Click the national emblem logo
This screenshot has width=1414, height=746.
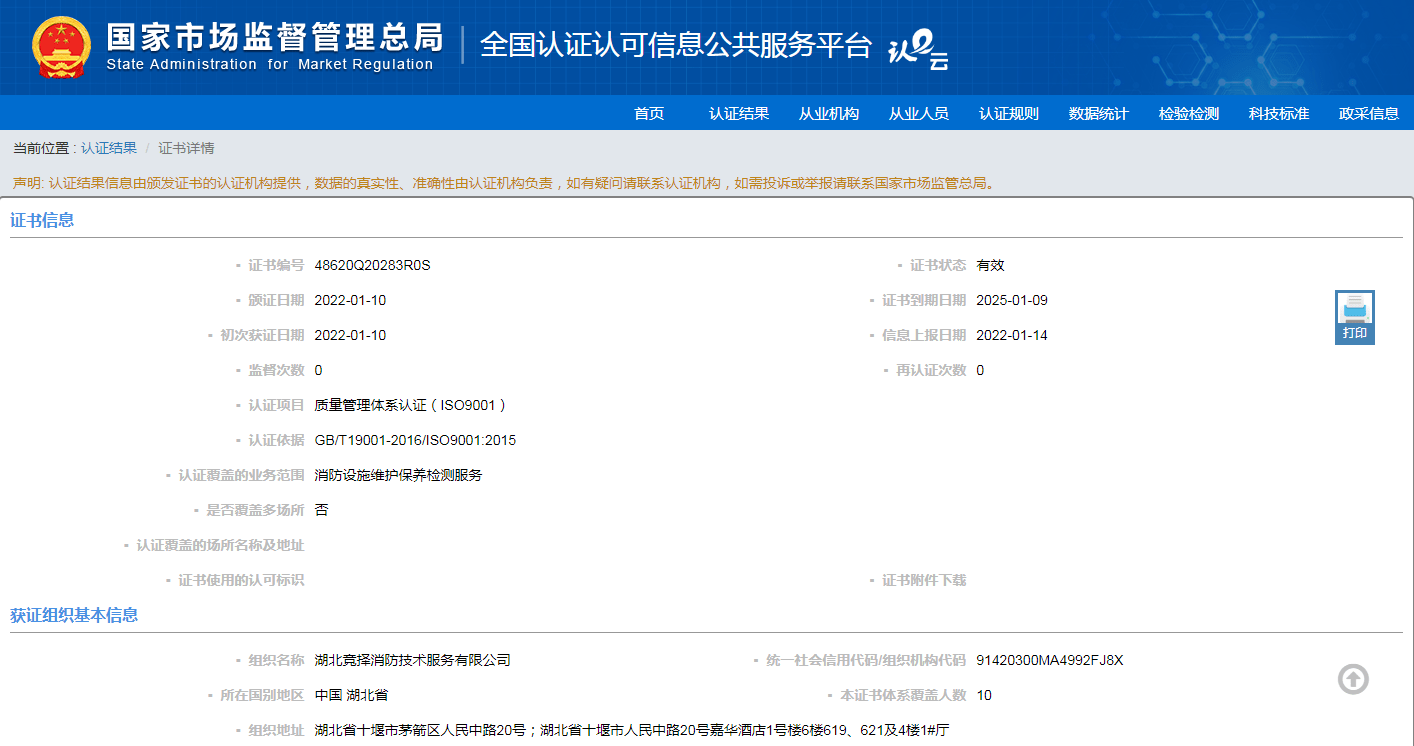click(x=61, y=47)
